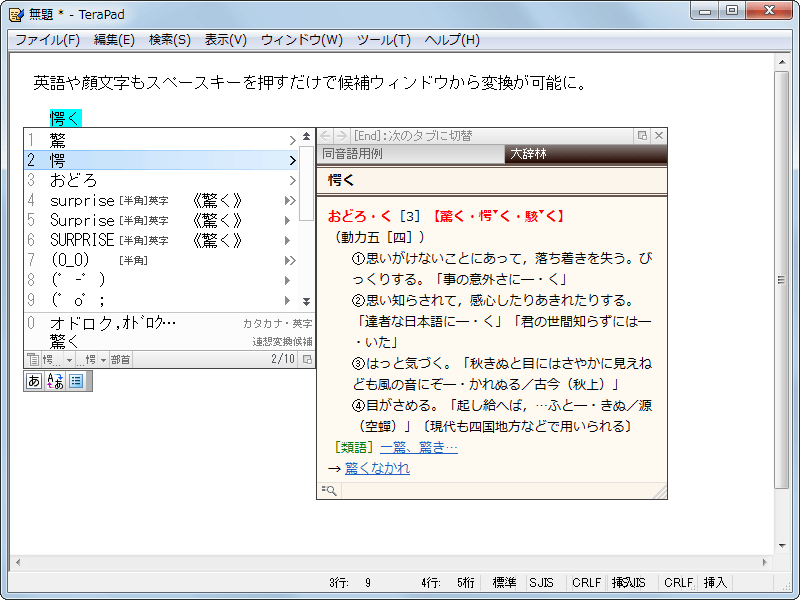The image size is (800, 600).
Task: Select candidate 8 emoticon (ﾟ-ﾟ)
Action: [x=161, y=280]
